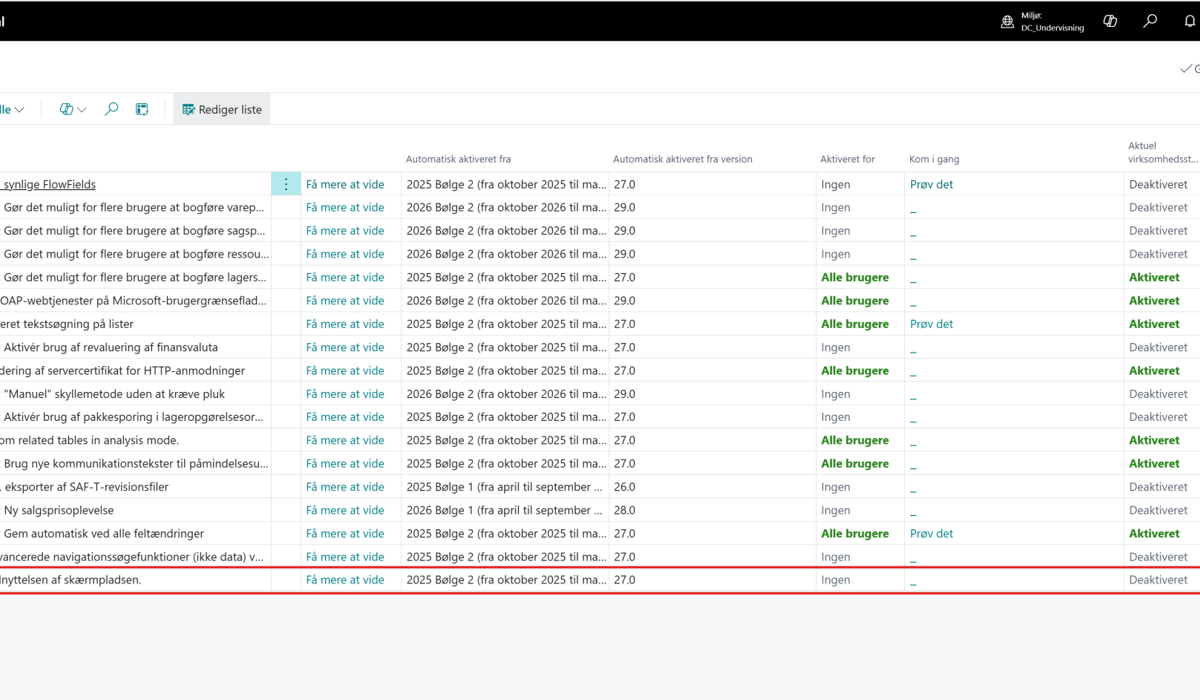
Task: Click the Automatisk aktiveret fra version column header
Action: 682,159
